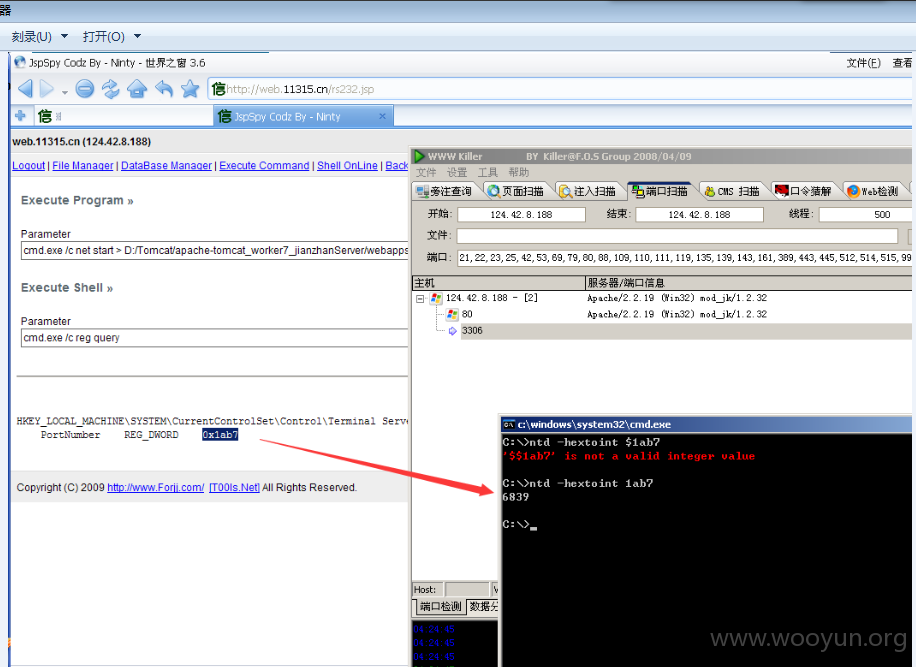Viewport: 916px width, 667px height.
Task: Select the 口令猜解 tab
Action: [x=804, y=191]
